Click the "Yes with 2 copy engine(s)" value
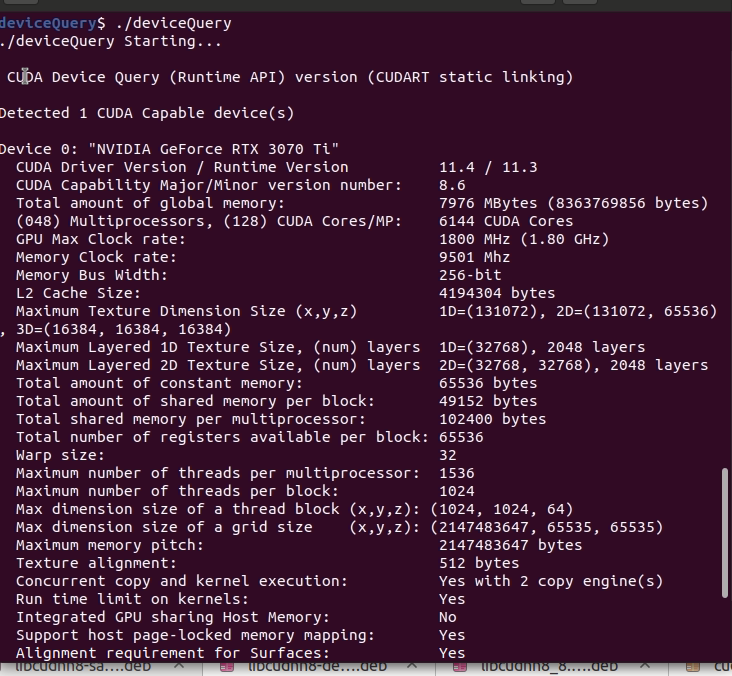This screenshot has height=676, width=732. point(550,581)
